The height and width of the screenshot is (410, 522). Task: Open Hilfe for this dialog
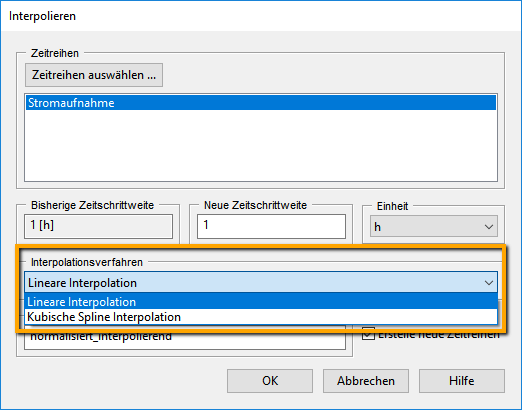click(462, 381)
